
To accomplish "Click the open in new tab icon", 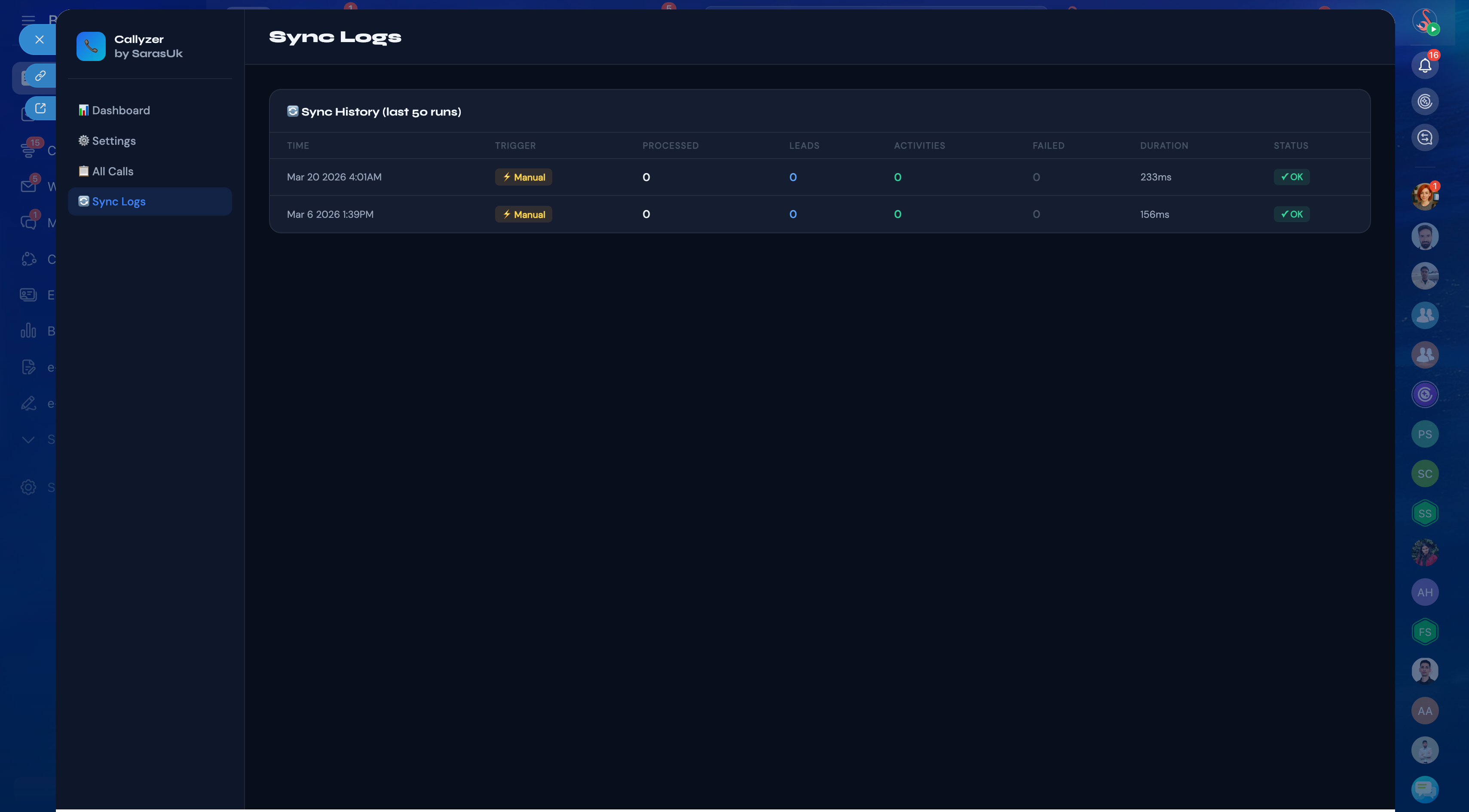I will 40,108.
